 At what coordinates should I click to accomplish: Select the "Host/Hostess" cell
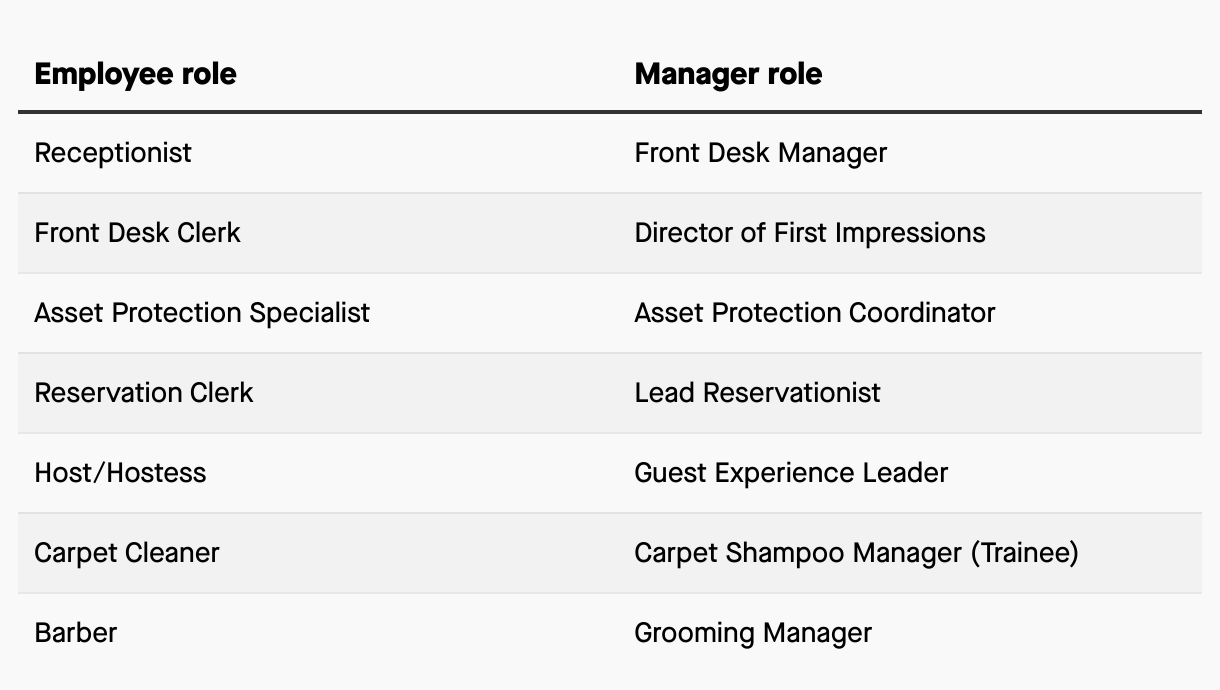(120, 472)
